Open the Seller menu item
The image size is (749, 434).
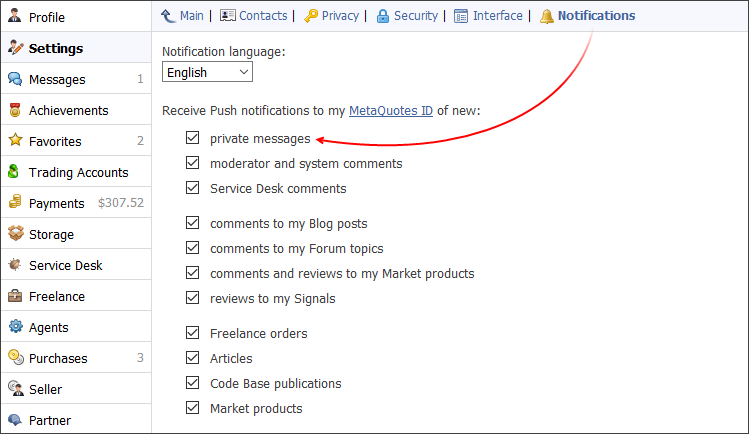pyautogui.click(x=45, y=390)
